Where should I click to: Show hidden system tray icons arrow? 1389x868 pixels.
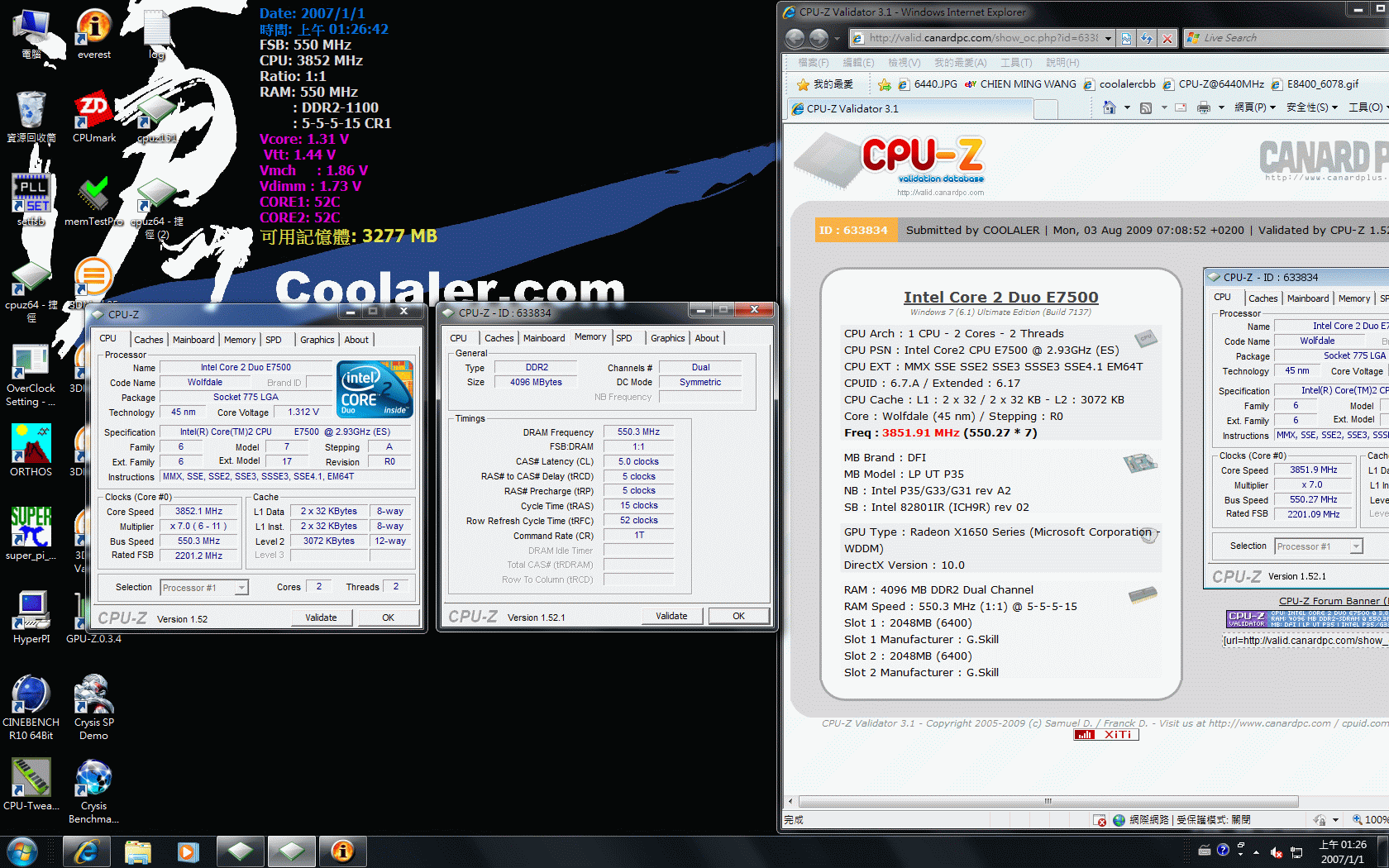1256,852
